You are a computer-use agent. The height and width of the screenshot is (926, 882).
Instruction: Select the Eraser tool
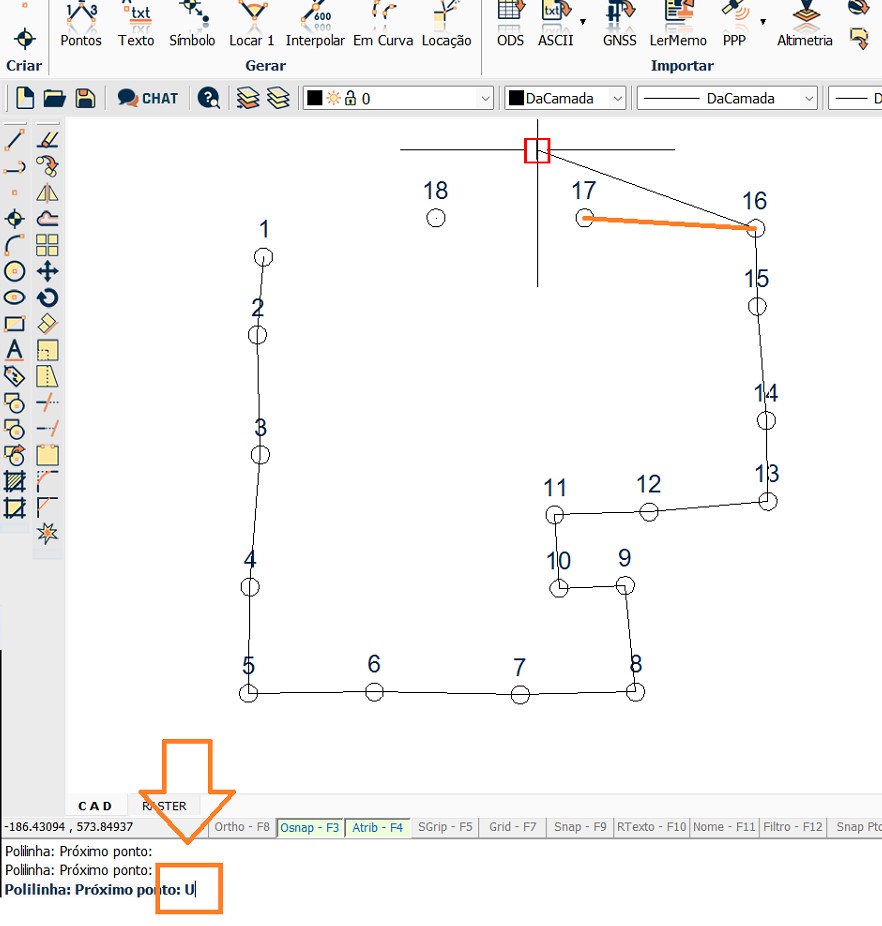[x=47, y=324]
